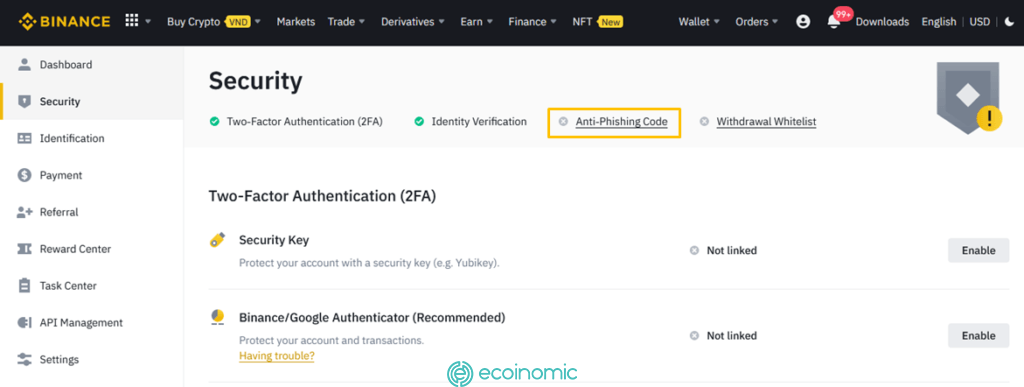Toggle dark mode moon icon
Image resolution: width=1024 pixels, height=387 pixels.
(1010, 22)
